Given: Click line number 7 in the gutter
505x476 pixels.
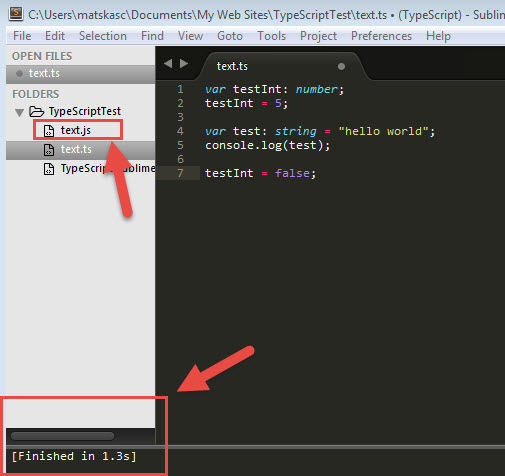Looking at the screenshot, I should [180, 173].
